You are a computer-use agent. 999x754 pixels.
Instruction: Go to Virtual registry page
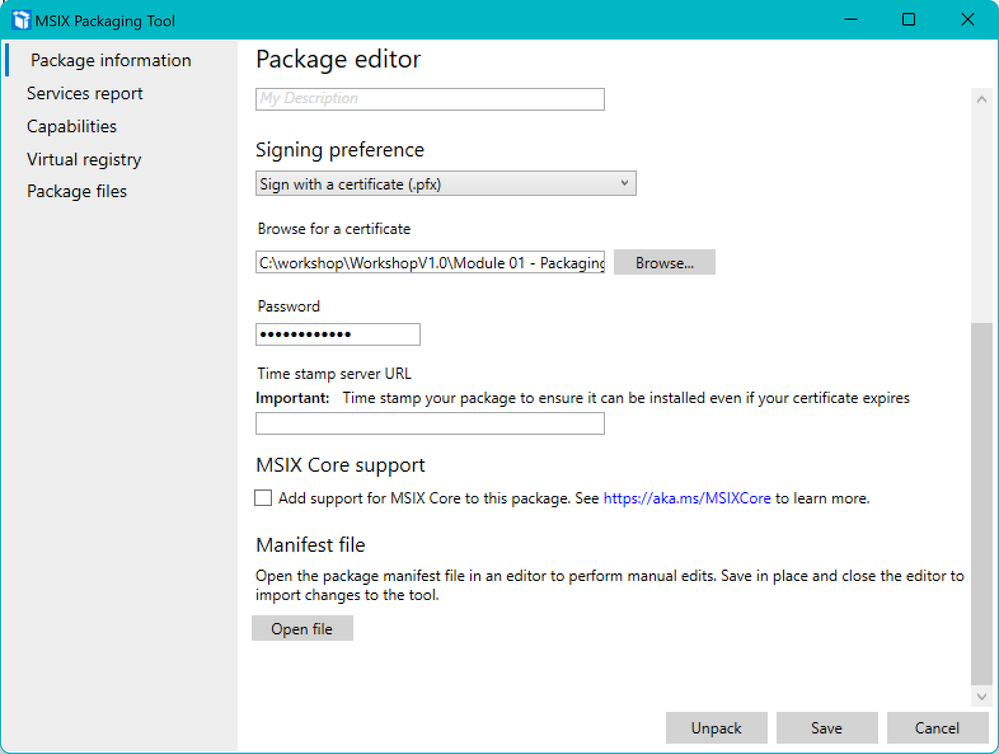pyautogui.click(x=84, y=159)
